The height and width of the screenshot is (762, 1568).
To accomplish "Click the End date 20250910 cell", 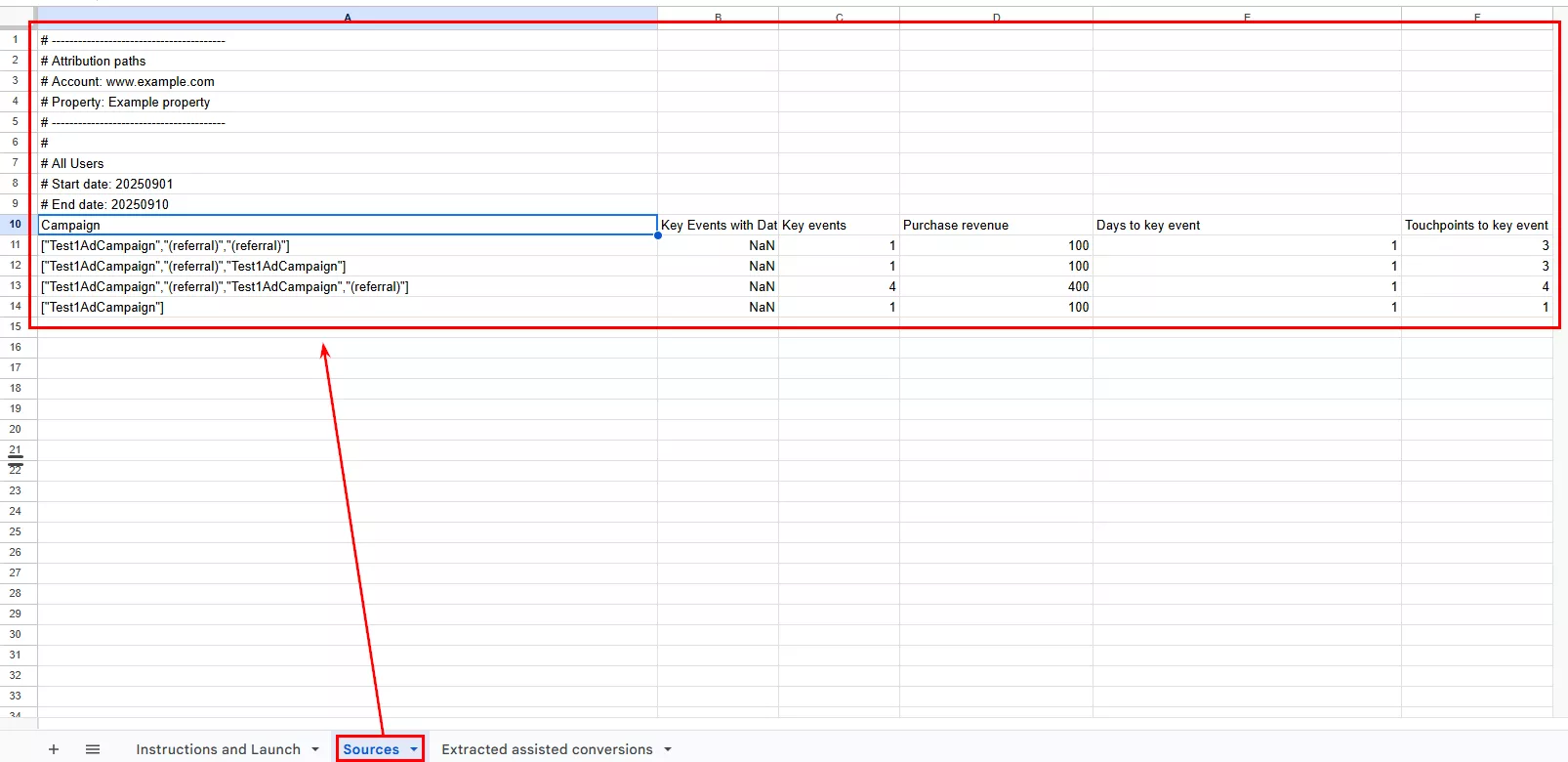I will pyautogui.click(x=347, y=204).
